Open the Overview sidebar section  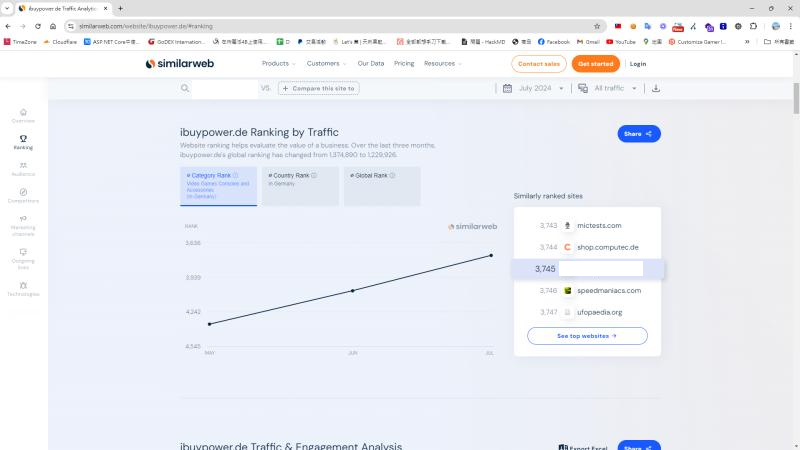point(23,115)
